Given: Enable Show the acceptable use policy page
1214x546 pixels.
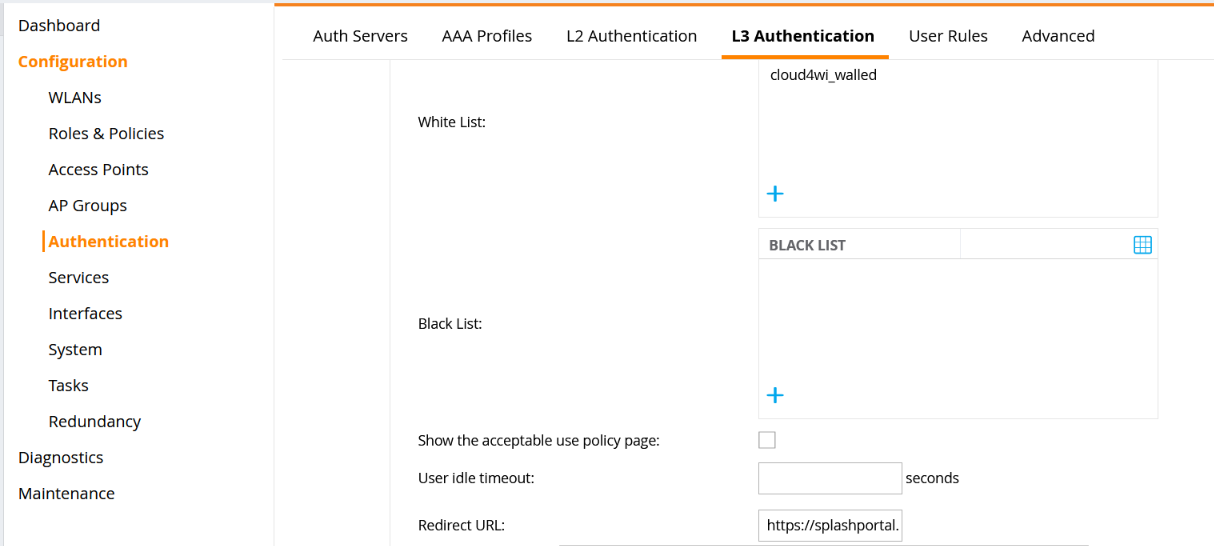Looking at the screenshot, I should pos(767,440).
